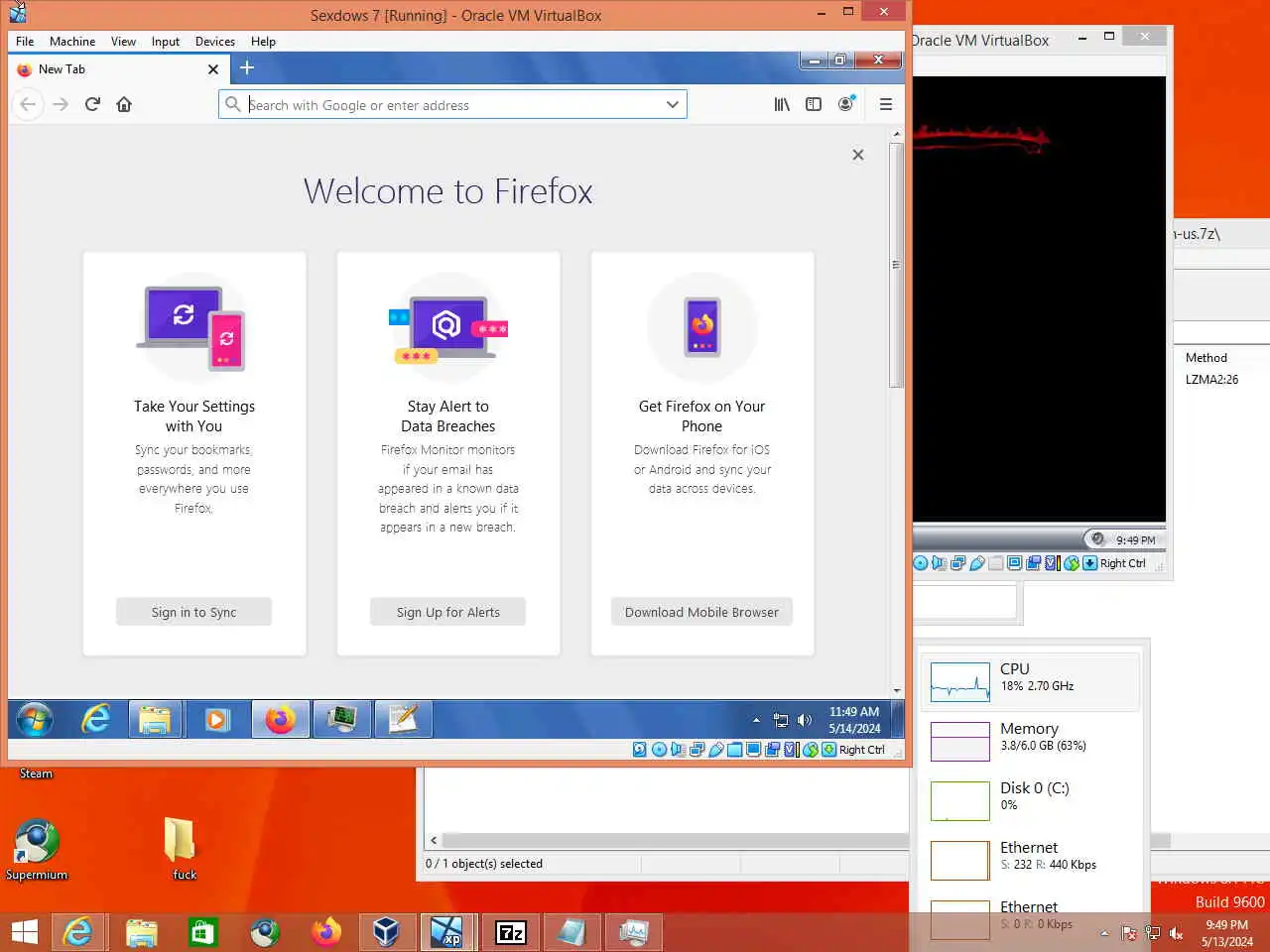Click Right Ctrl host key in front VM
Viewport: 1270px width, 952px height.
[x=861, y=750]
